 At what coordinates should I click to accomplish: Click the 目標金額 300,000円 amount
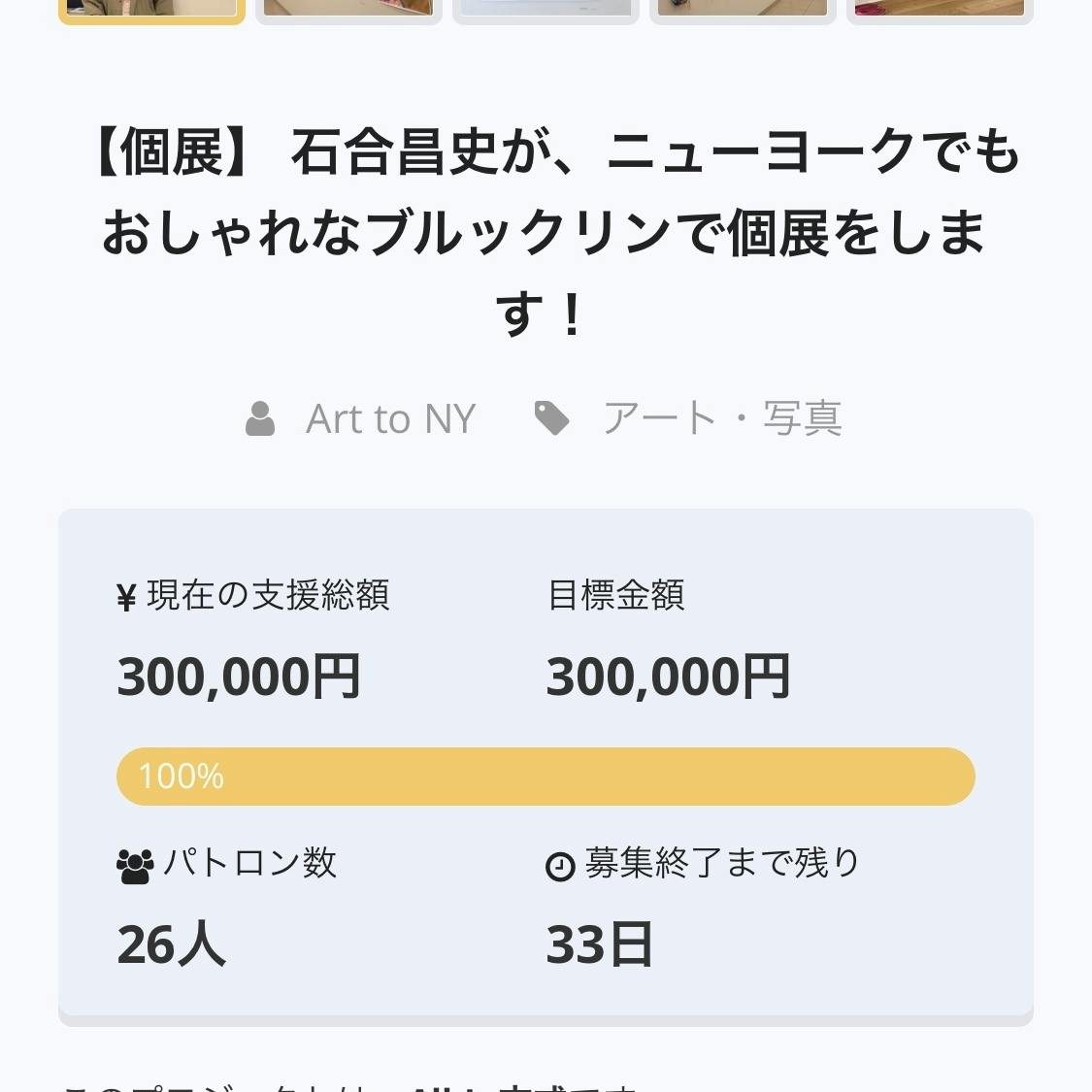tap(668, 677)
